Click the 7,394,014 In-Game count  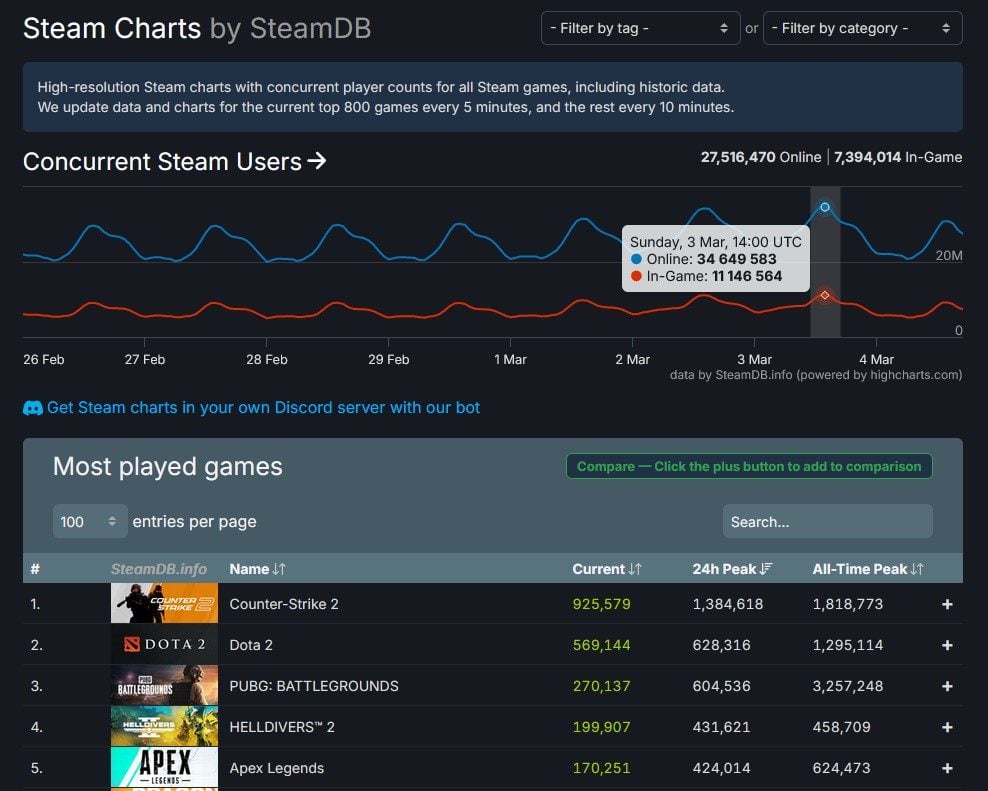tap(898, 157)
